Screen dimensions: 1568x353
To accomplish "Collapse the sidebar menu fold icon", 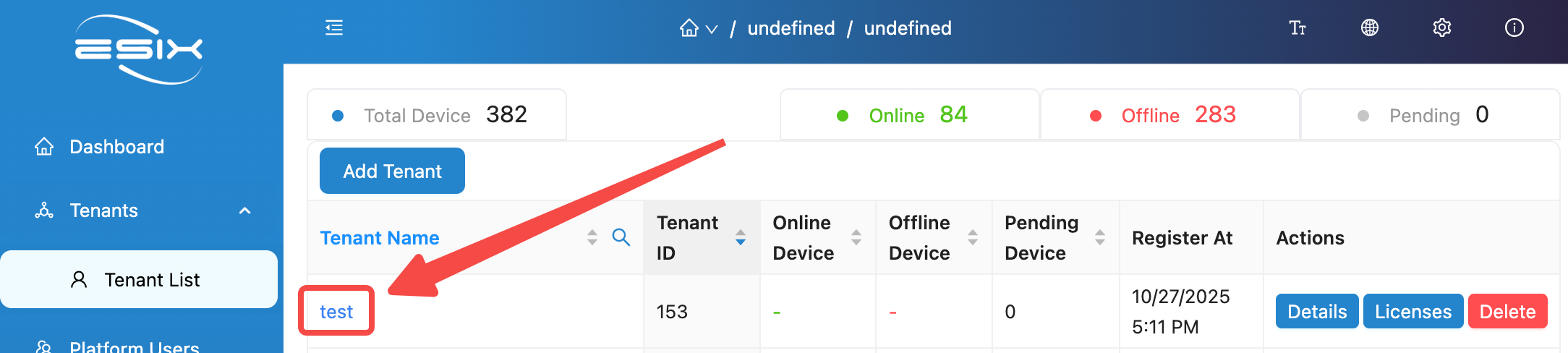I will [334, 28].
